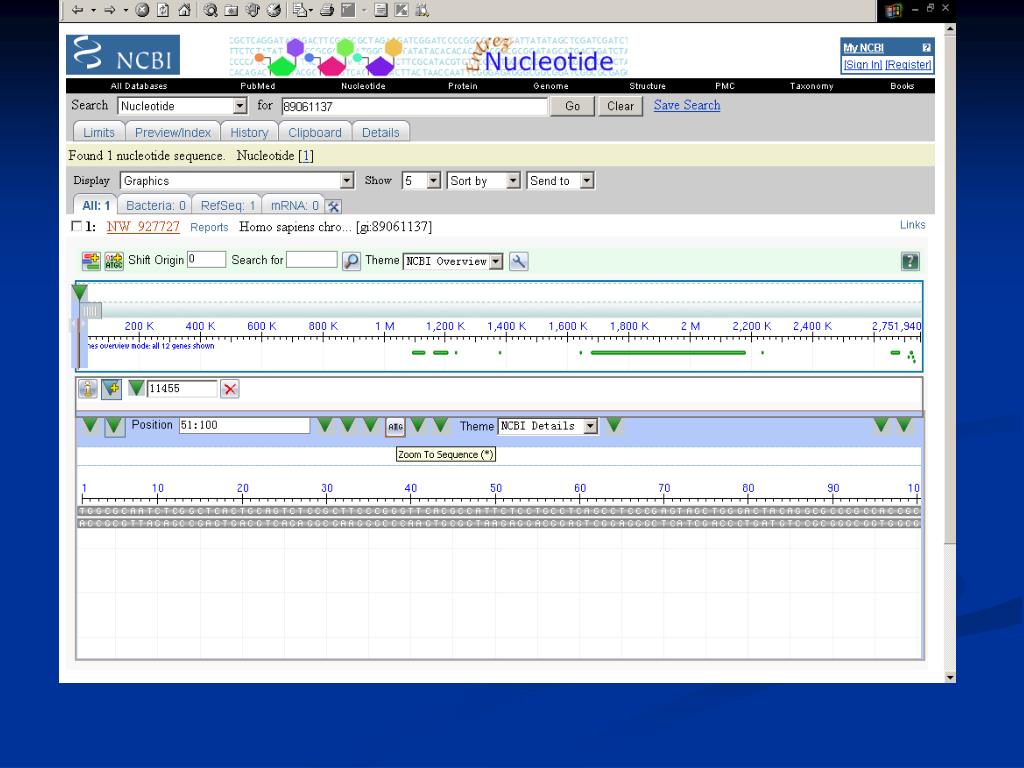
Task: Open the browser History clock icon
Action: point(274,10)
